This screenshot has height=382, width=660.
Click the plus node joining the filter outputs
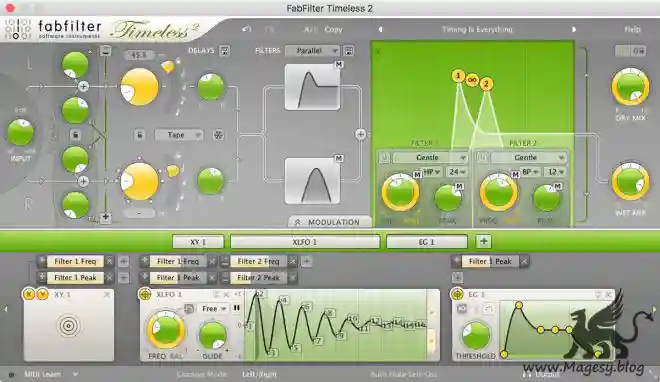(x=361, y=134)
